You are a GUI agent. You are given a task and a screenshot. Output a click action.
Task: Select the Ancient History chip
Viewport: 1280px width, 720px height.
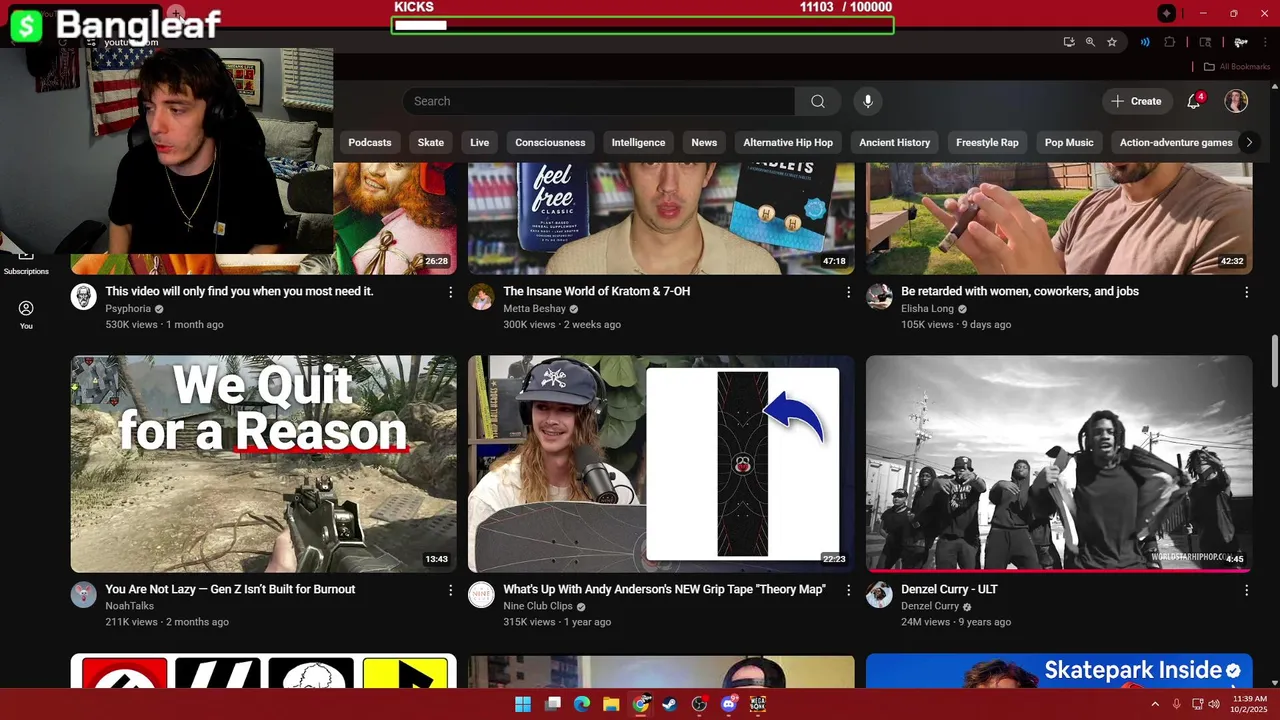[895, 142]
